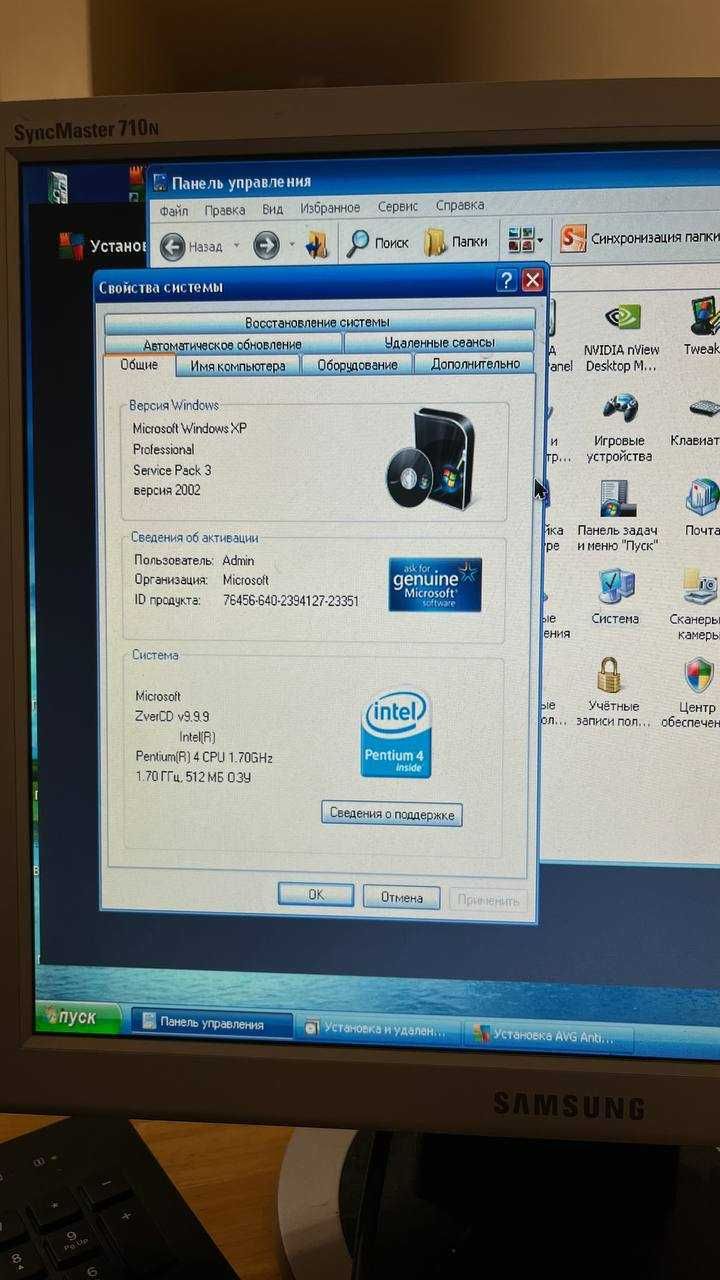Open the Views dropdown in the toolbar
This screenshot has height=1280, width=720.
pyautogui.click(x=525, y=240)
